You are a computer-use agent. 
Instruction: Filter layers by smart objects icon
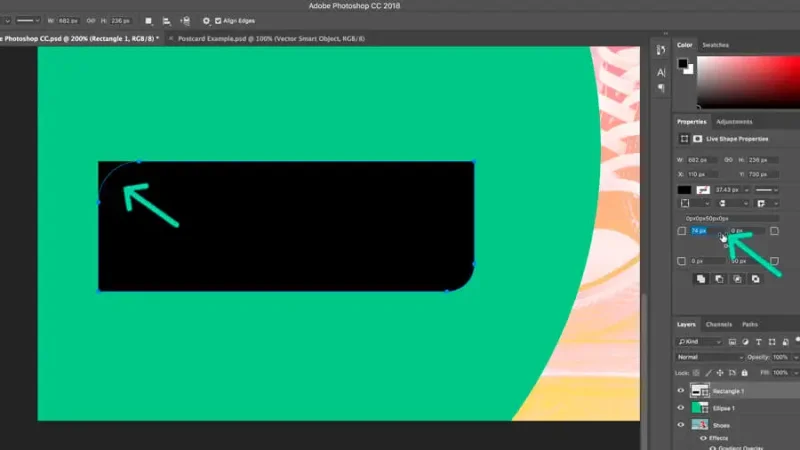(785, 342)
